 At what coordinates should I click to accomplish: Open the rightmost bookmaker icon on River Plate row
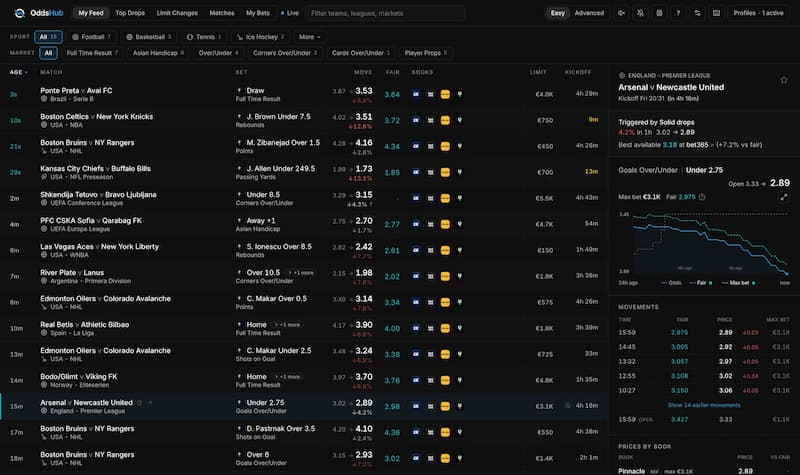click(x=460, y=276)
